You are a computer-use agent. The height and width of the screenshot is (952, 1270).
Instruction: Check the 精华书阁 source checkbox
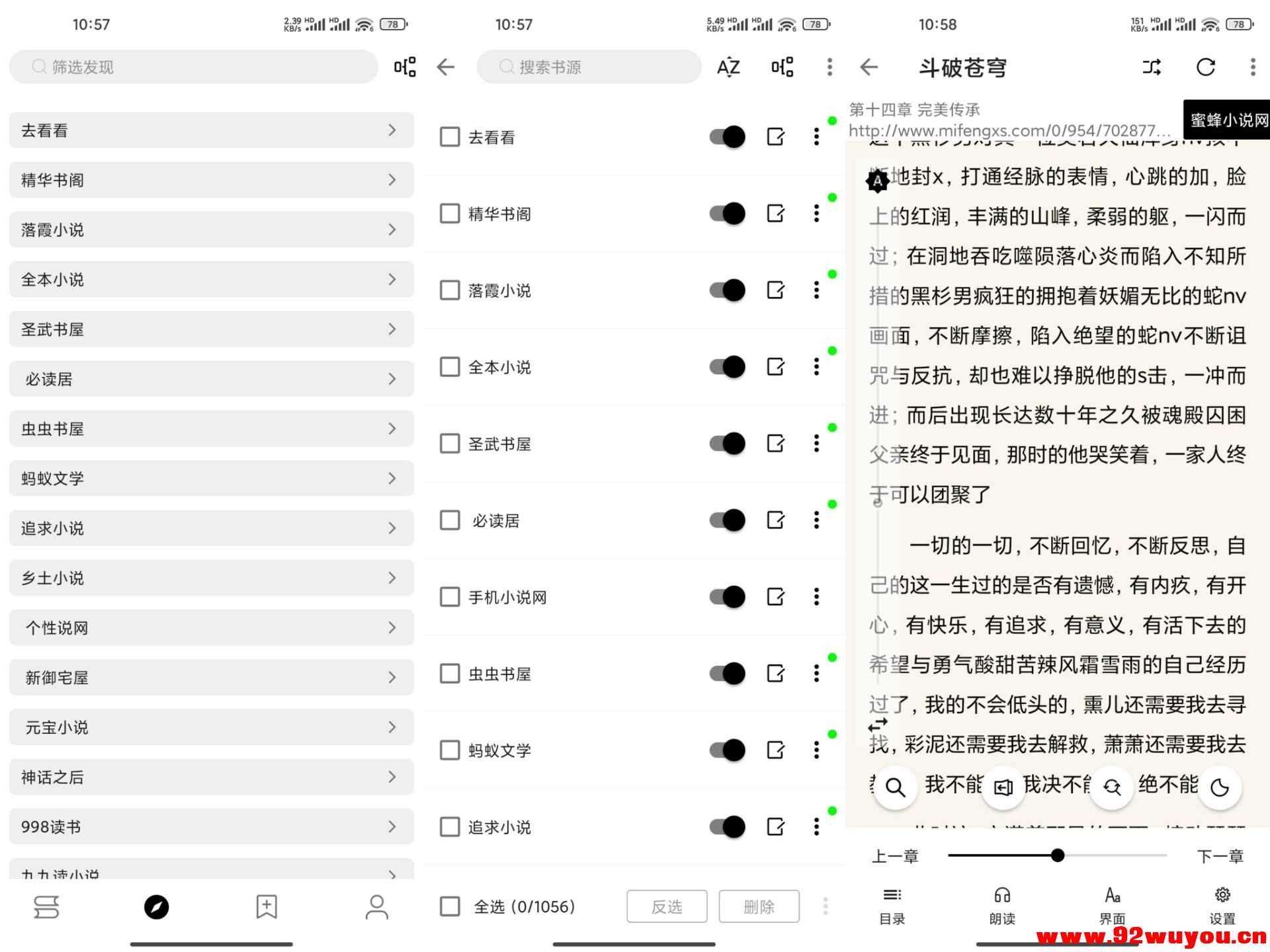coord(449,214)
